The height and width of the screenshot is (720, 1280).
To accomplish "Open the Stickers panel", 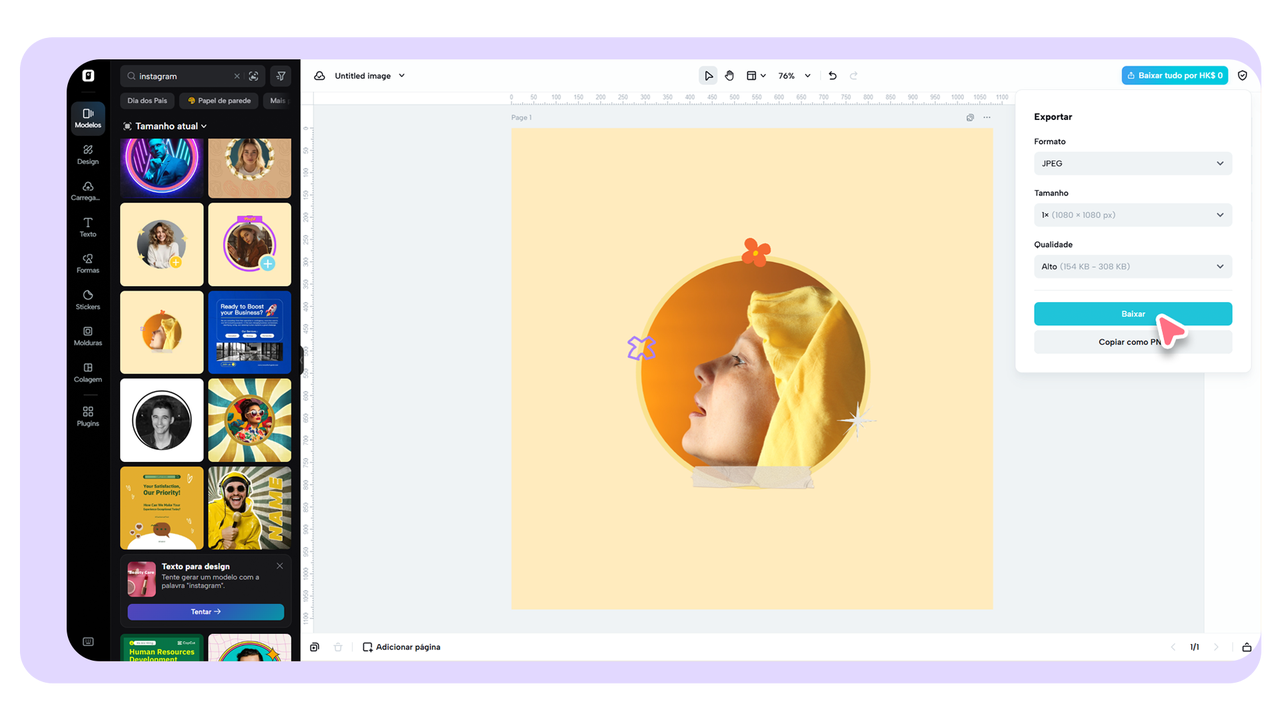I will 88,300.
